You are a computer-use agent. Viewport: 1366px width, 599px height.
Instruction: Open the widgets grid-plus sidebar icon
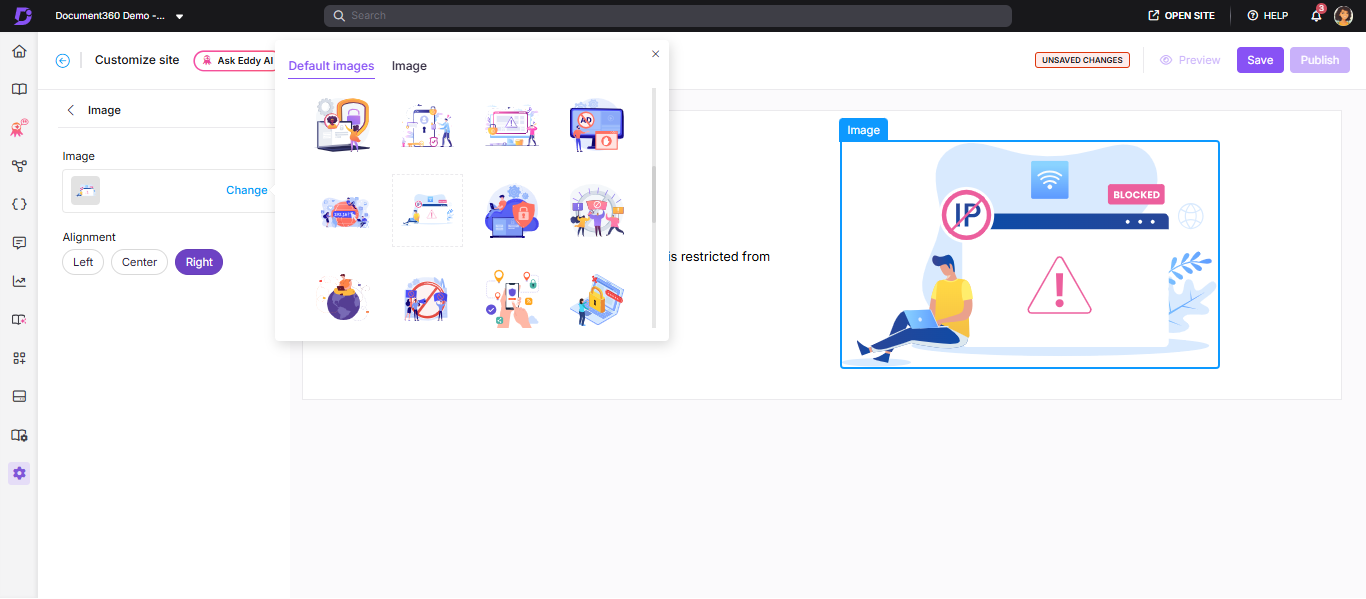19,358
